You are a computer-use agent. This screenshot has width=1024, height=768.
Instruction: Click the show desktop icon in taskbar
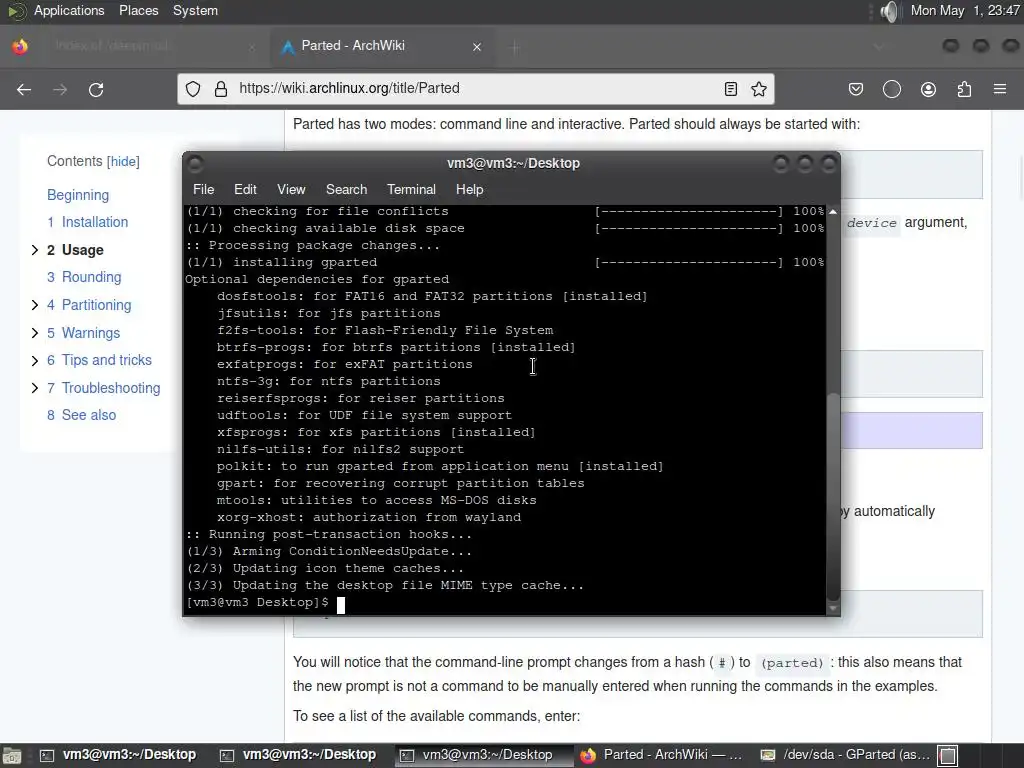pyautogui.click(x=12, y=756)
